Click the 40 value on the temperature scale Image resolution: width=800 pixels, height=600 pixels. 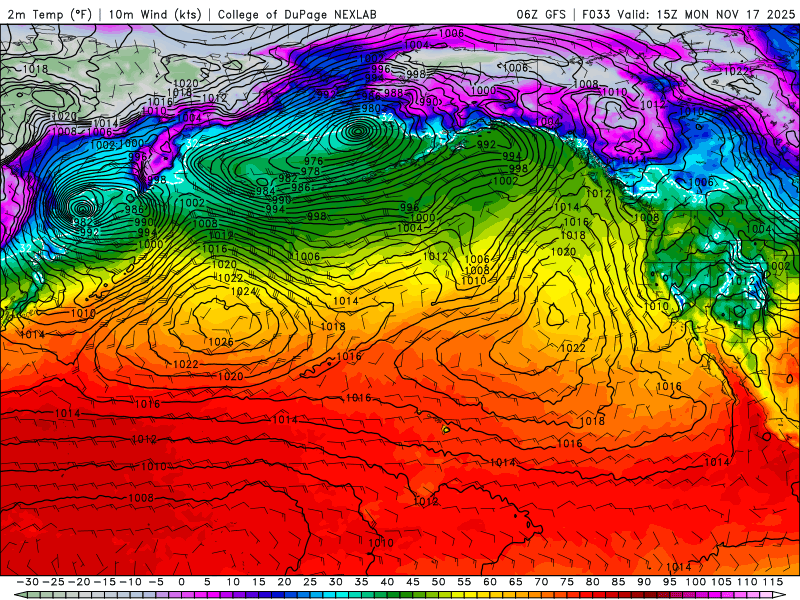coord(387,582)
